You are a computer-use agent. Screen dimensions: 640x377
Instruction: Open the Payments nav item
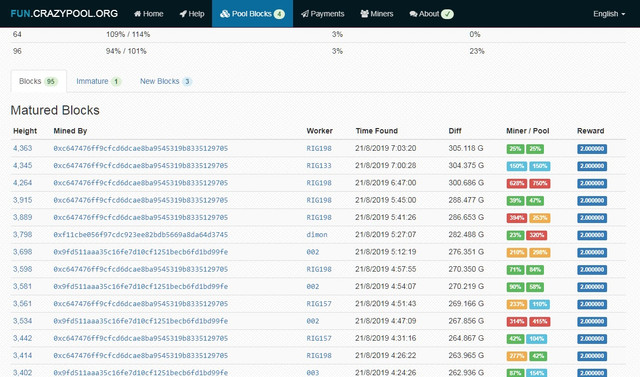tap(323, 14)
